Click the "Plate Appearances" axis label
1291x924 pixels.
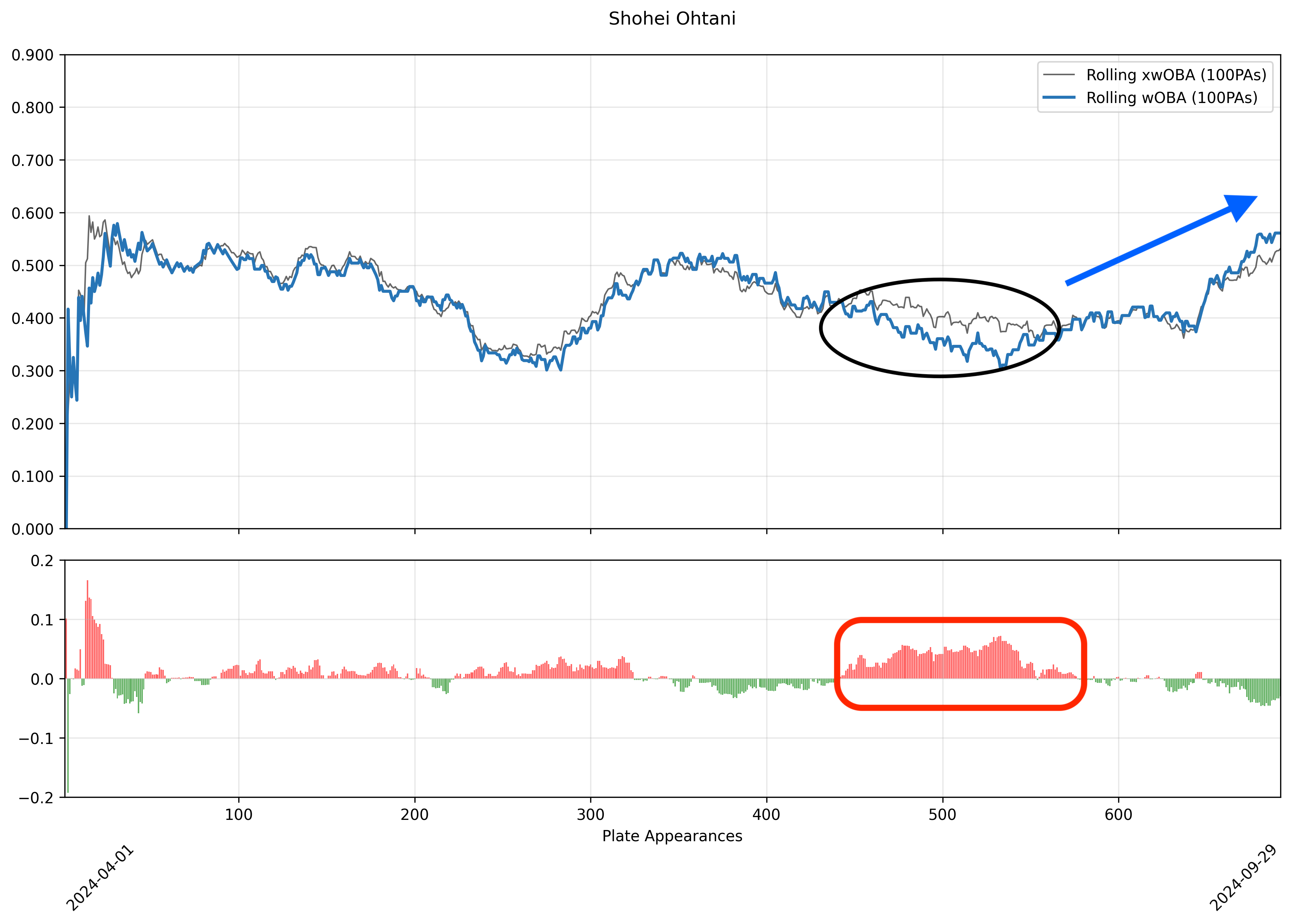672,837
